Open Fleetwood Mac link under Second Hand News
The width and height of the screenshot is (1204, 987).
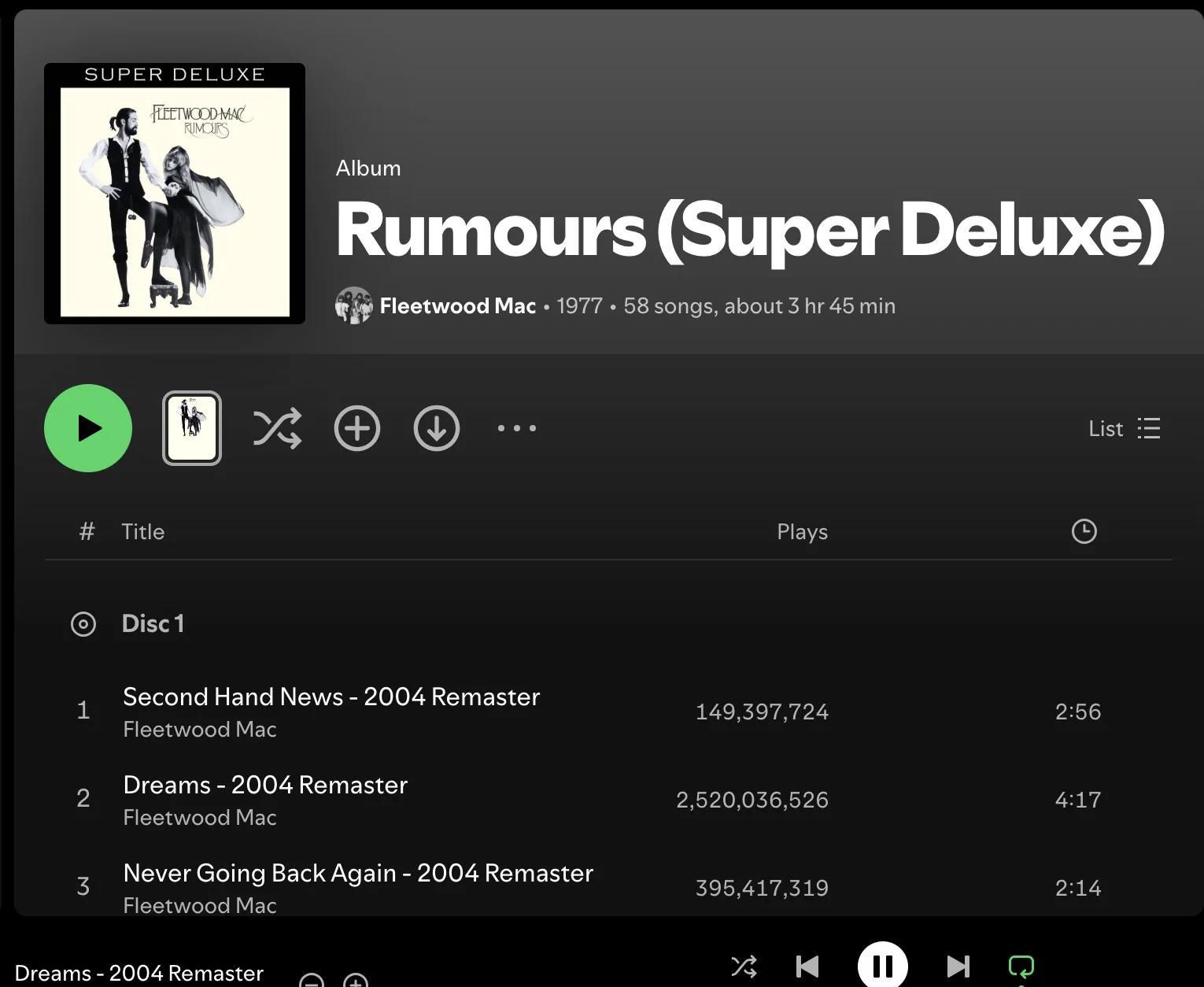point(200,730)
